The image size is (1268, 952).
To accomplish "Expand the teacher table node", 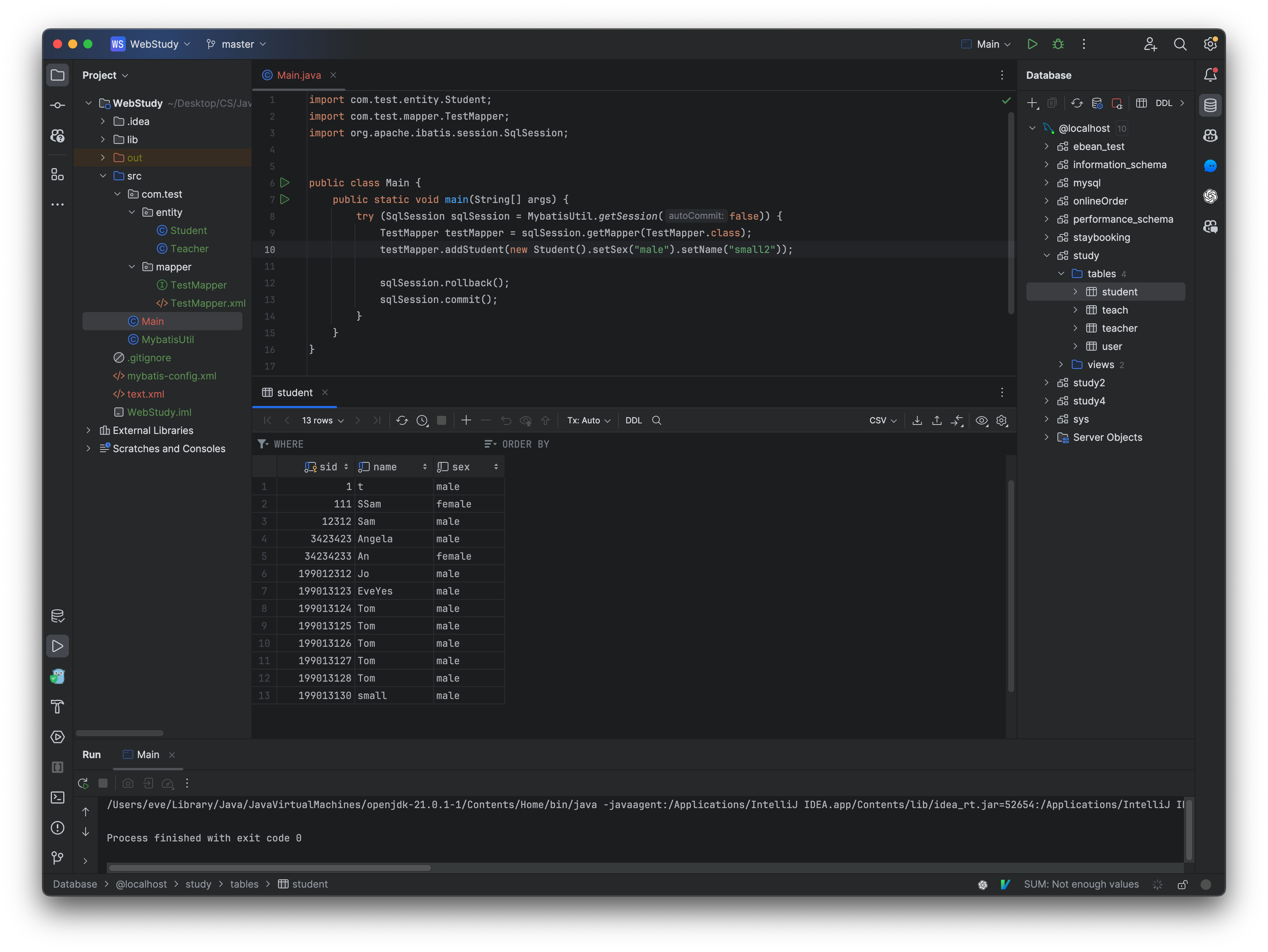I will pyautogui.click(x=1075, y=328).
